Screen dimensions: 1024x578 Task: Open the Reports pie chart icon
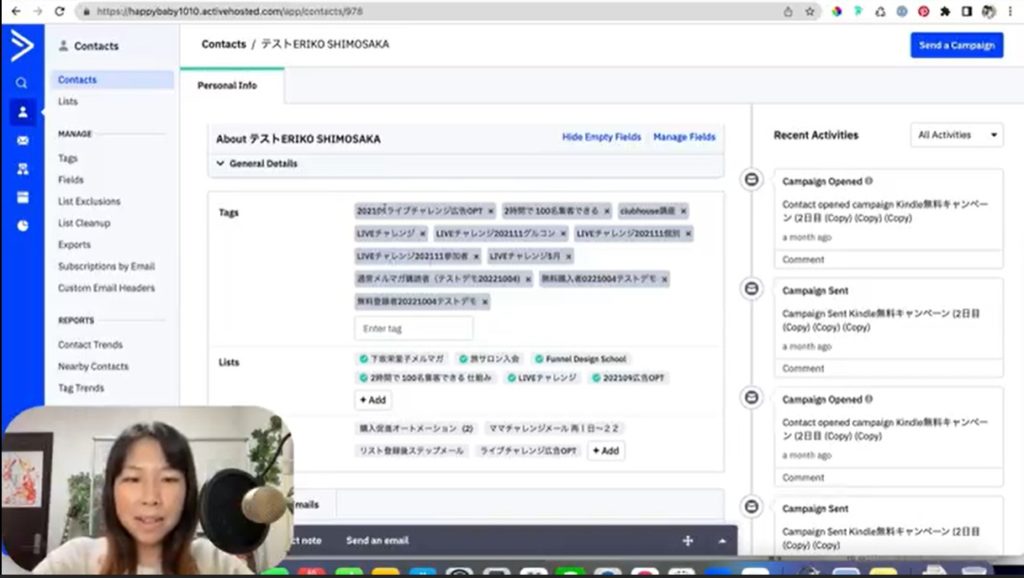point(22,226)
